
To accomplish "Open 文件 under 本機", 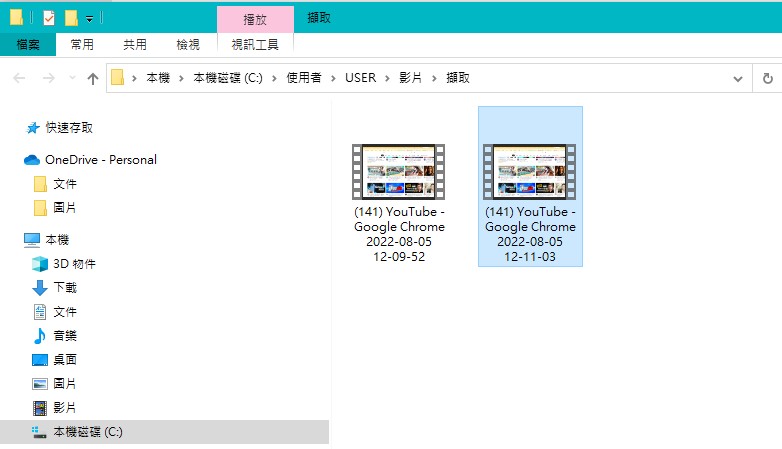I will (65, 312).
